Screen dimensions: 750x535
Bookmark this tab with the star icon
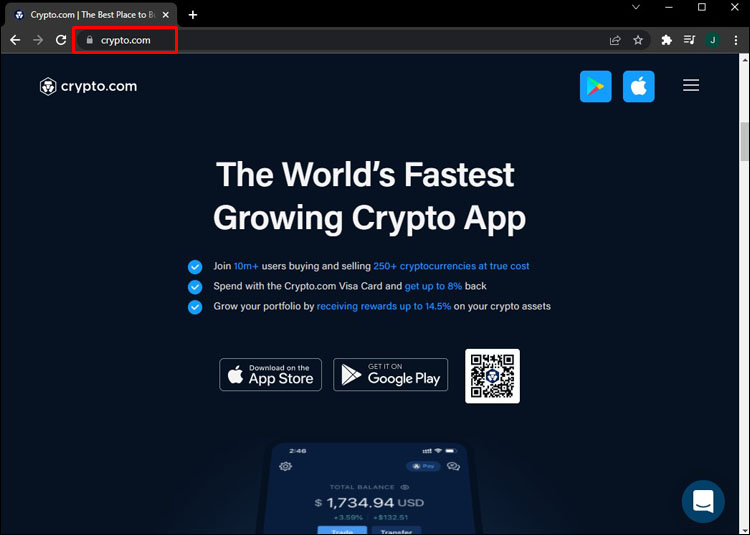tap(638, 40)
